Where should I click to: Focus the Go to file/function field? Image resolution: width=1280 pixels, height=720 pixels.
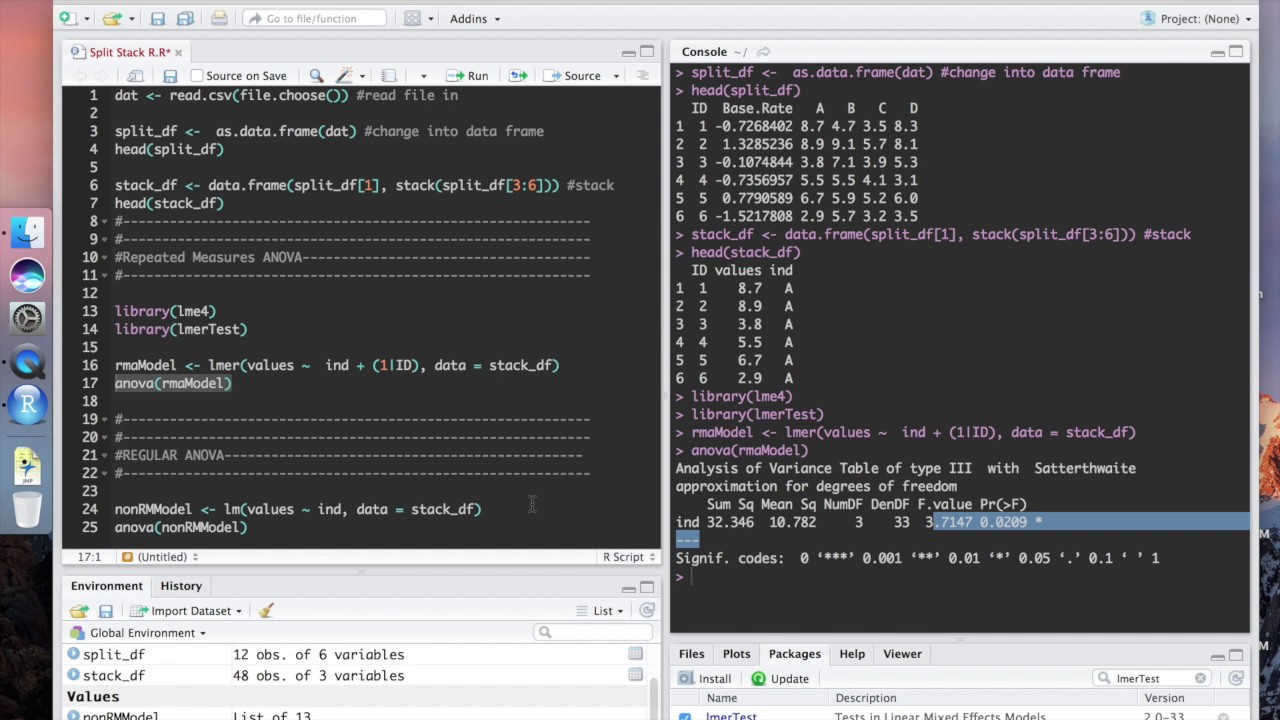coord(314,18)
